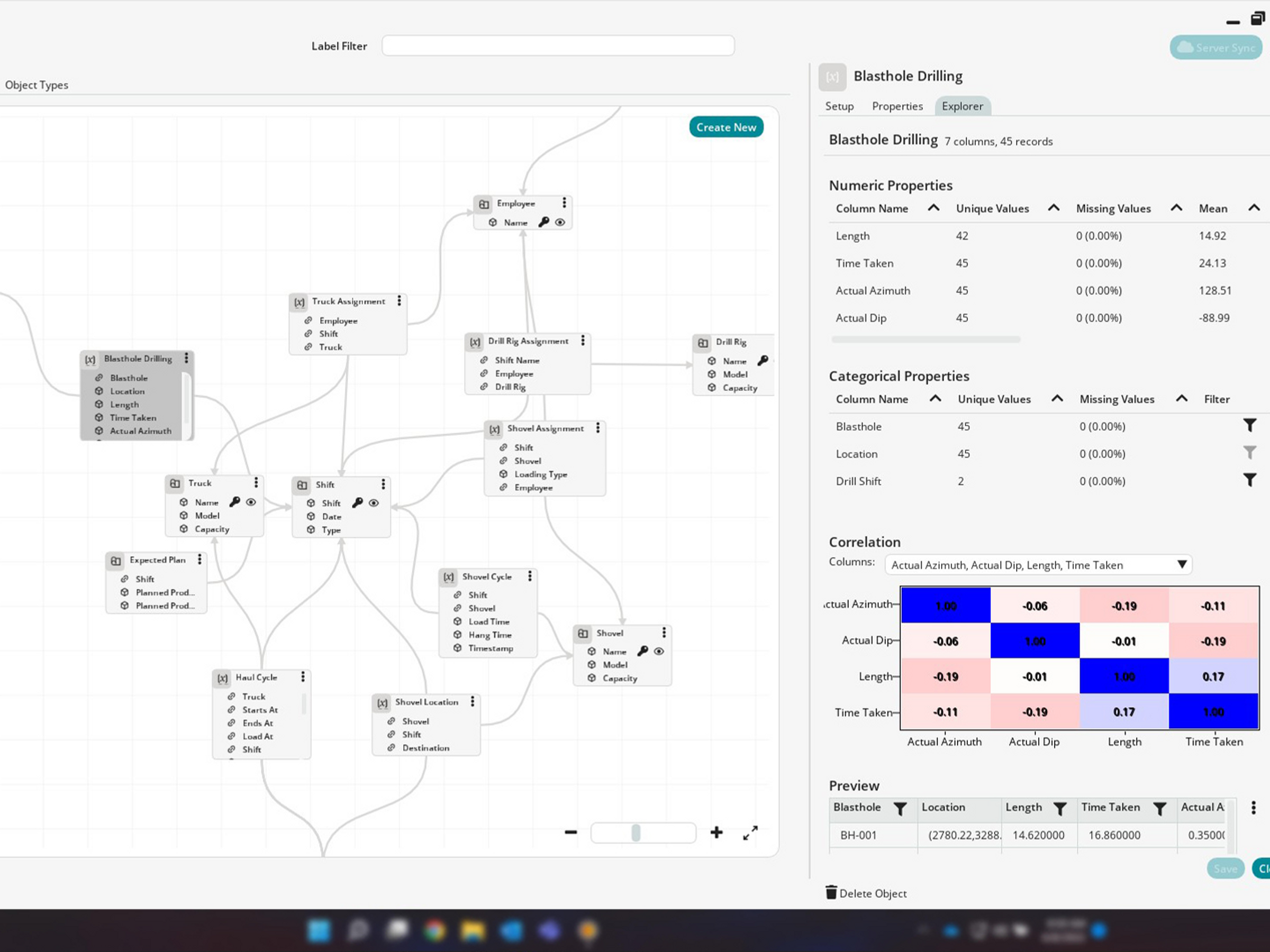Click diagram zoom slider handle
The width and height of the screenshot is (1270, 952).
[x=636, y=832]
